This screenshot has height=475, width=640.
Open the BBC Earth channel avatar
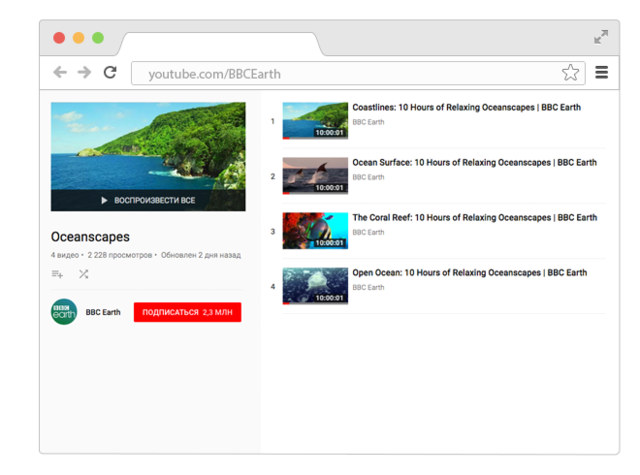point(64,312)
